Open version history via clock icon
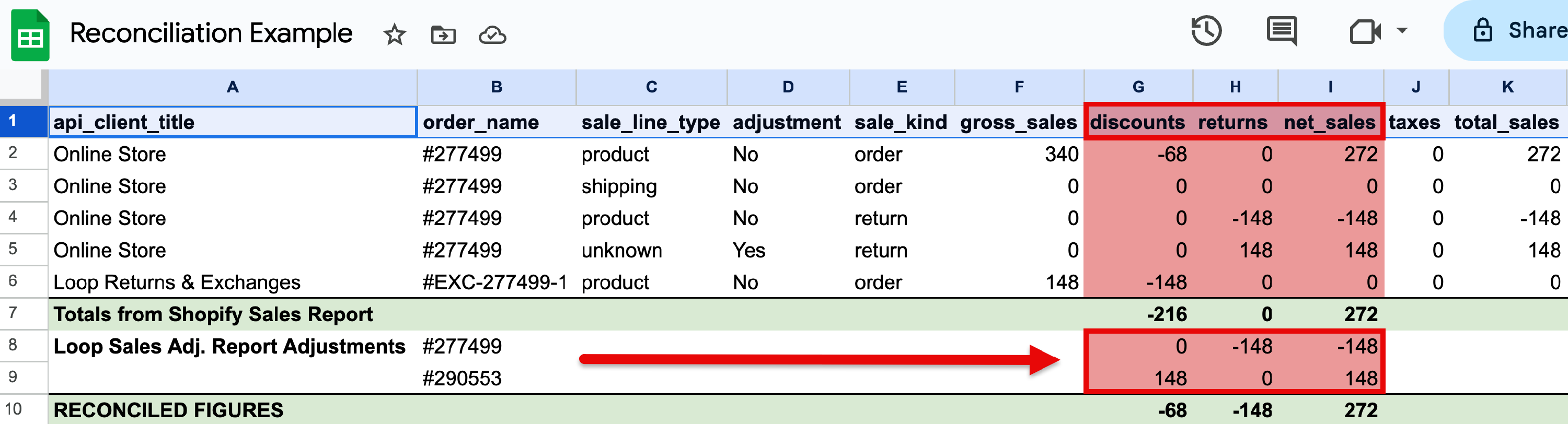The height and width of the screenshot is (424, 1568). [x=1206, y=31]
